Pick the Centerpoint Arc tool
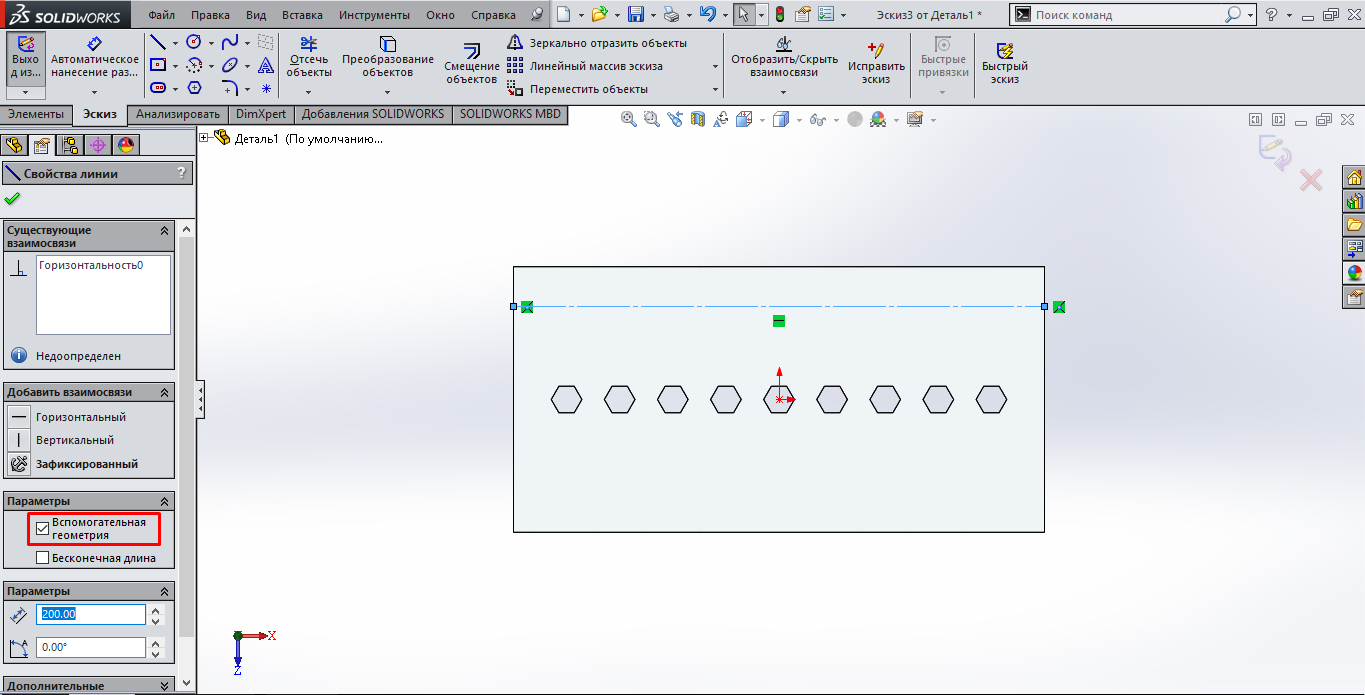This screenshot has width=1365, height=695. pos(194,65)
